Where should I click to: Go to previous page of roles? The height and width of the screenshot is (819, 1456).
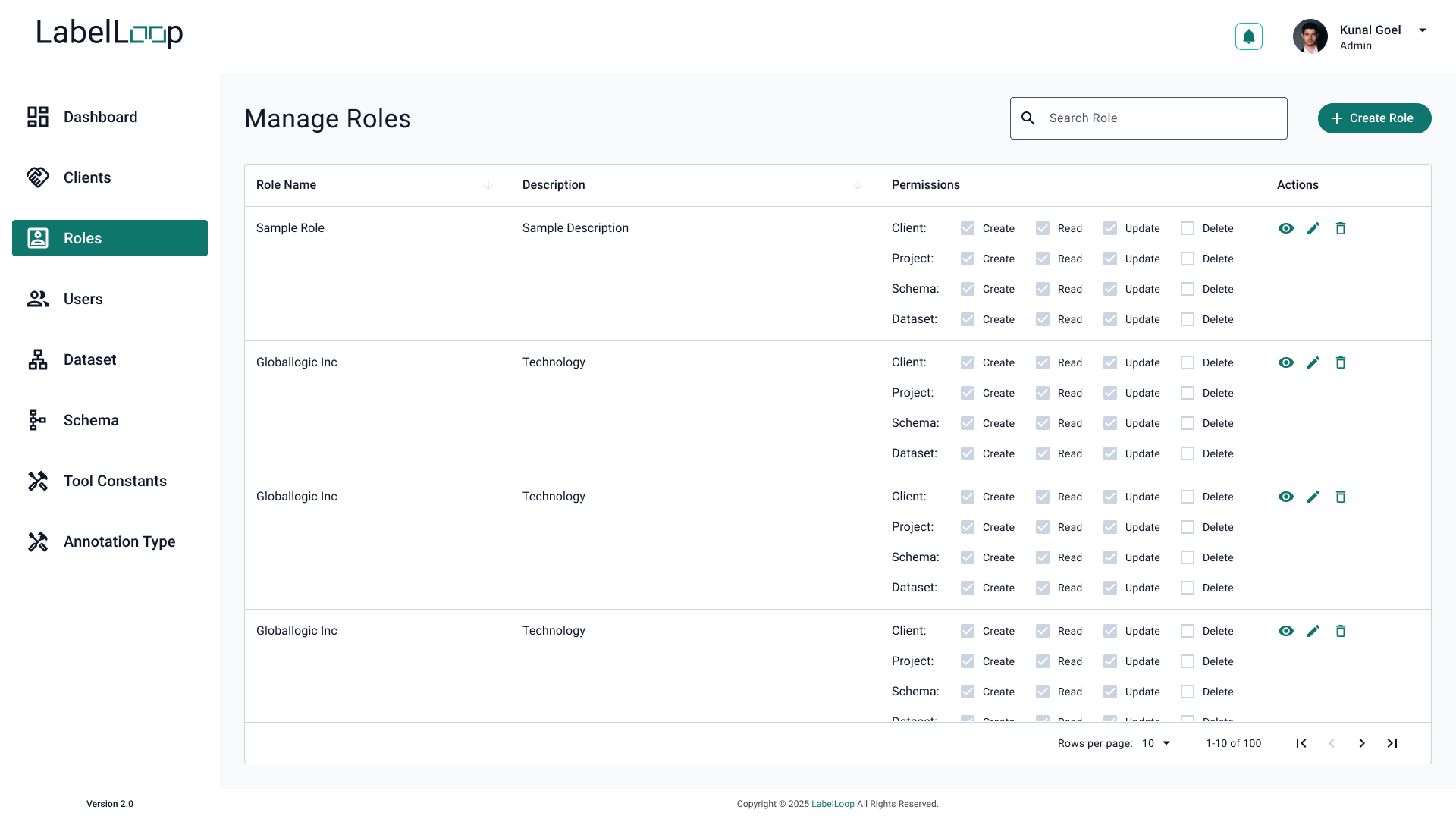(x=1332, y=743)
